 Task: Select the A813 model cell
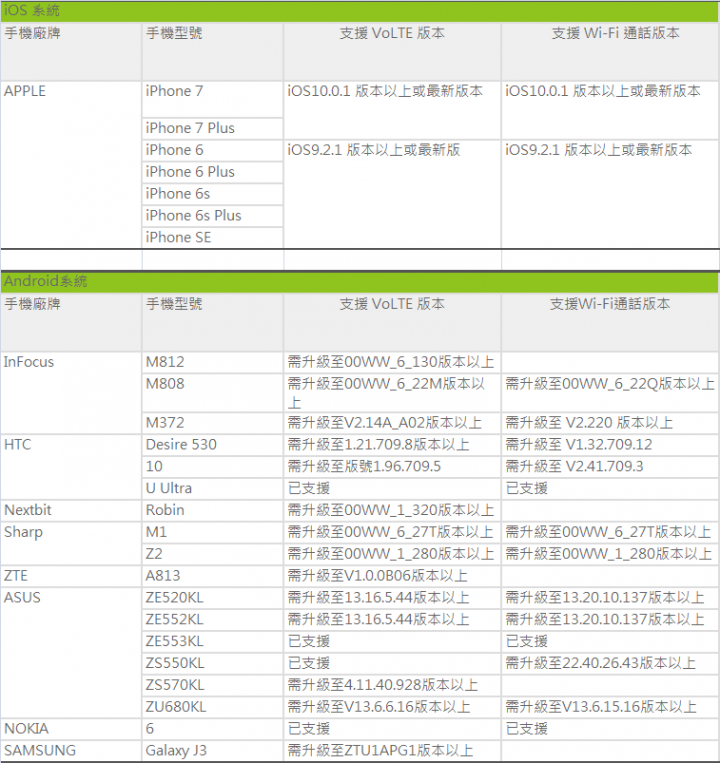[x=213, y=576]
